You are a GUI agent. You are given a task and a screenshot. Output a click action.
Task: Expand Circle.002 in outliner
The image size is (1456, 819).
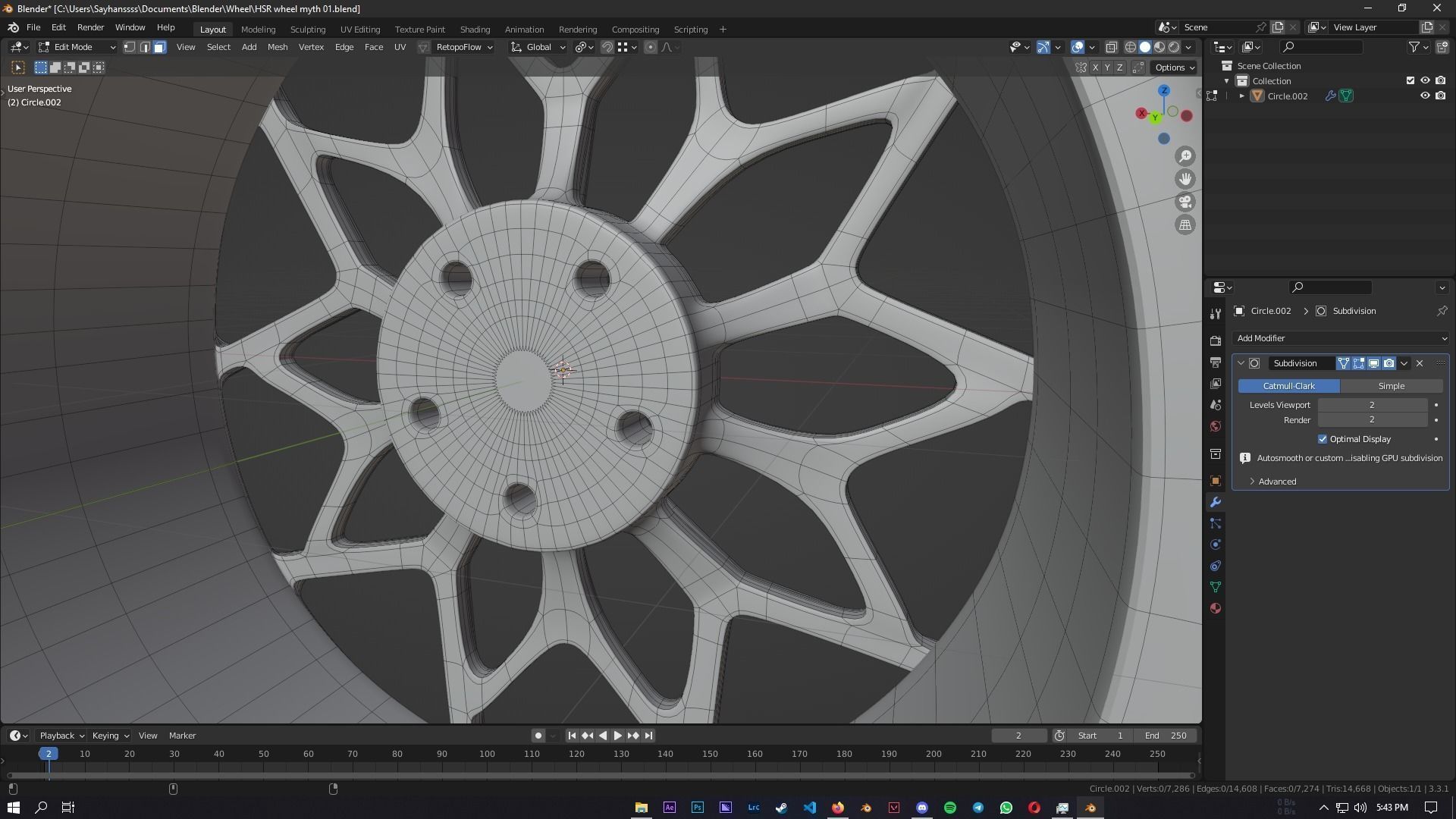point(1241,96)
